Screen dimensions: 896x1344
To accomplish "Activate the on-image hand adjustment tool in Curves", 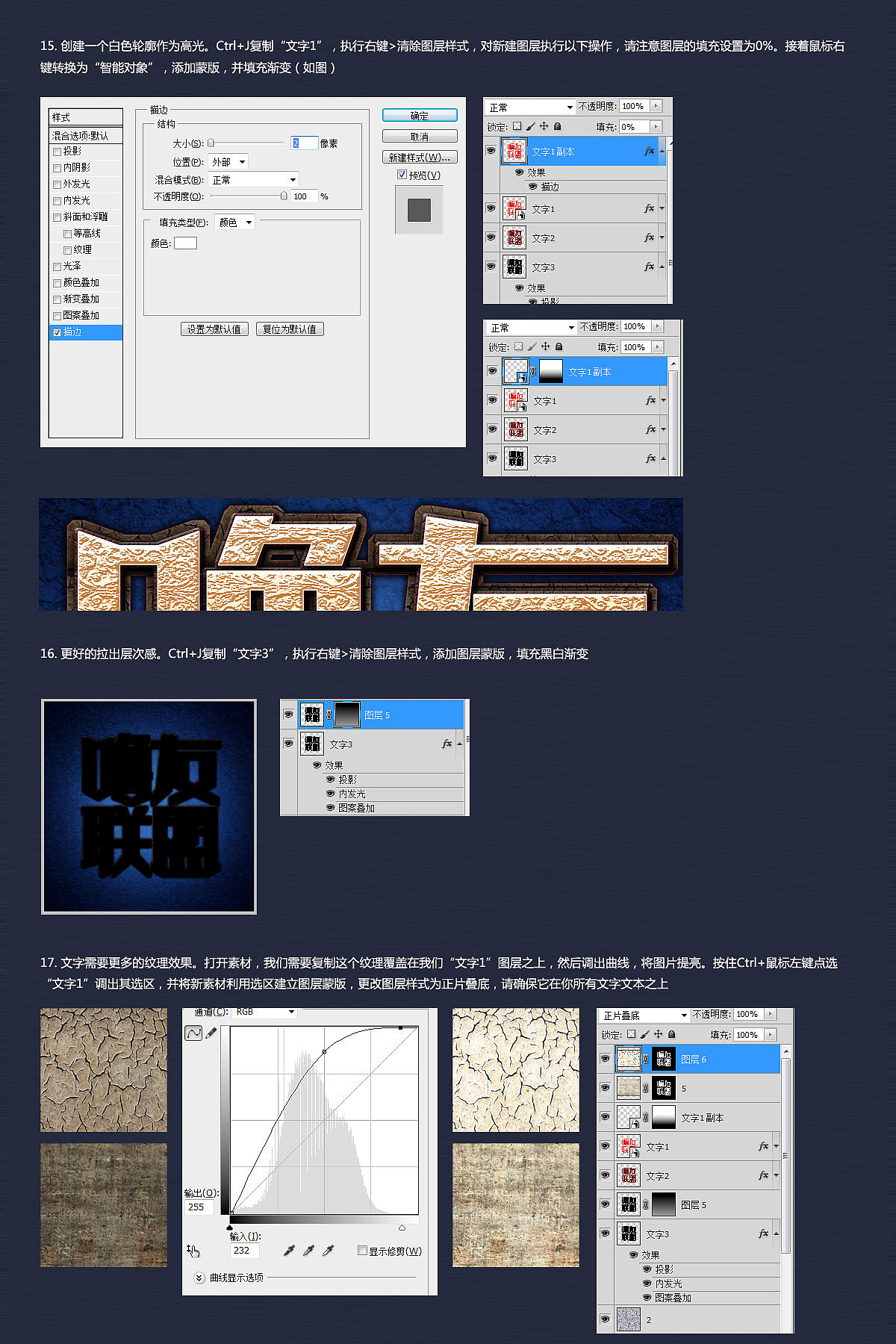I will pyautogui.click(x=193, y=1250).
